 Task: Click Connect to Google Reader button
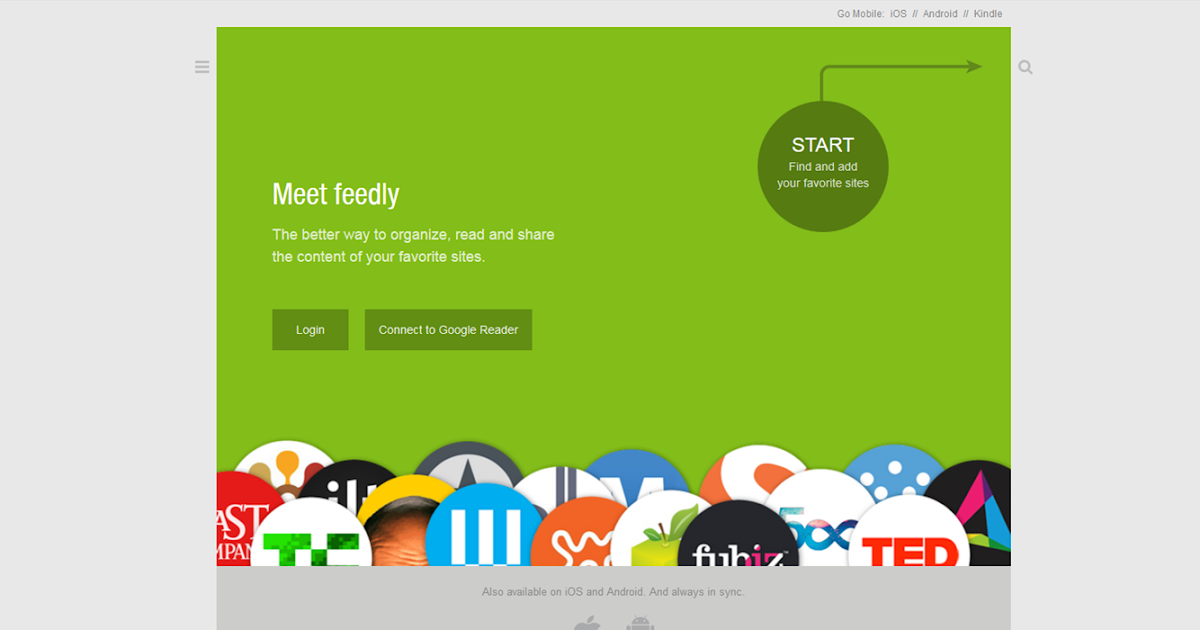pyautogui.click(x=448, y=330)
